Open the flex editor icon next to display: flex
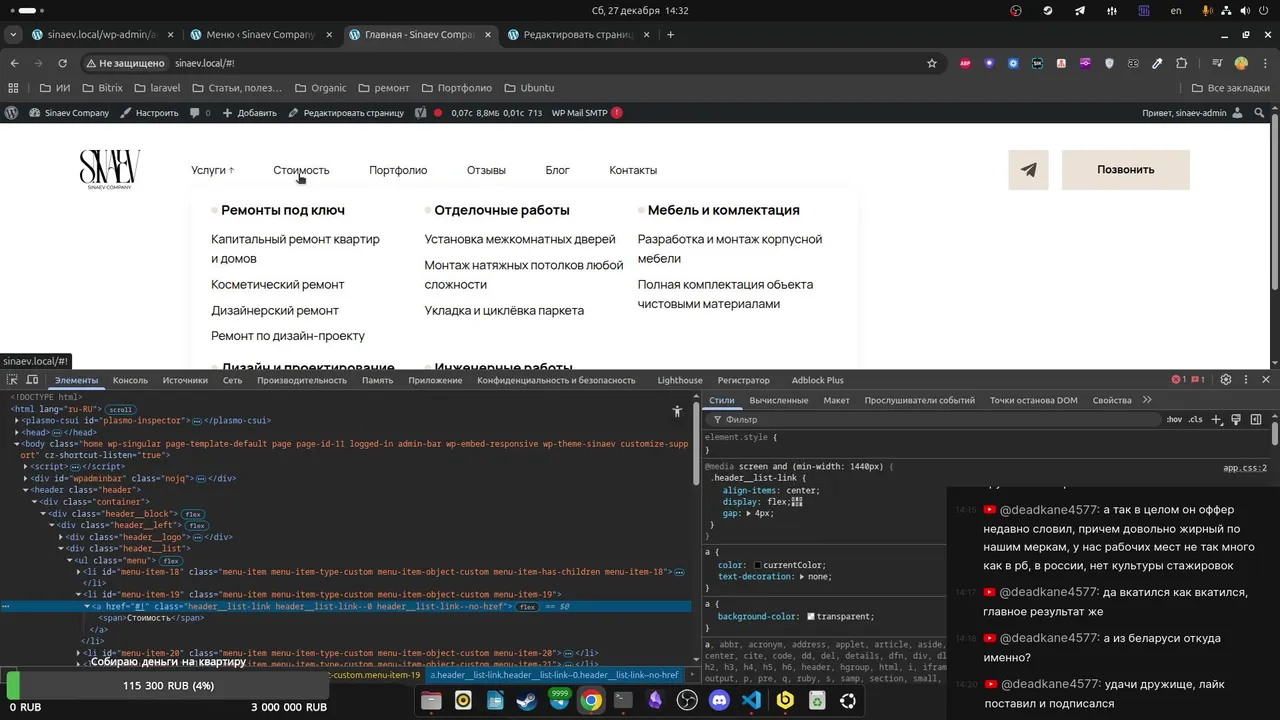 point(797,502)
